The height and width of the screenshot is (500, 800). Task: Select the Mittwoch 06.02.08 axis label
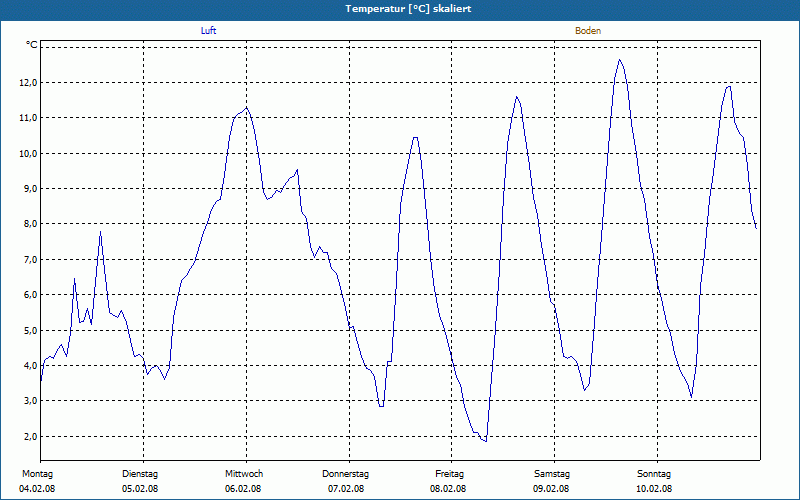[243, 481]
